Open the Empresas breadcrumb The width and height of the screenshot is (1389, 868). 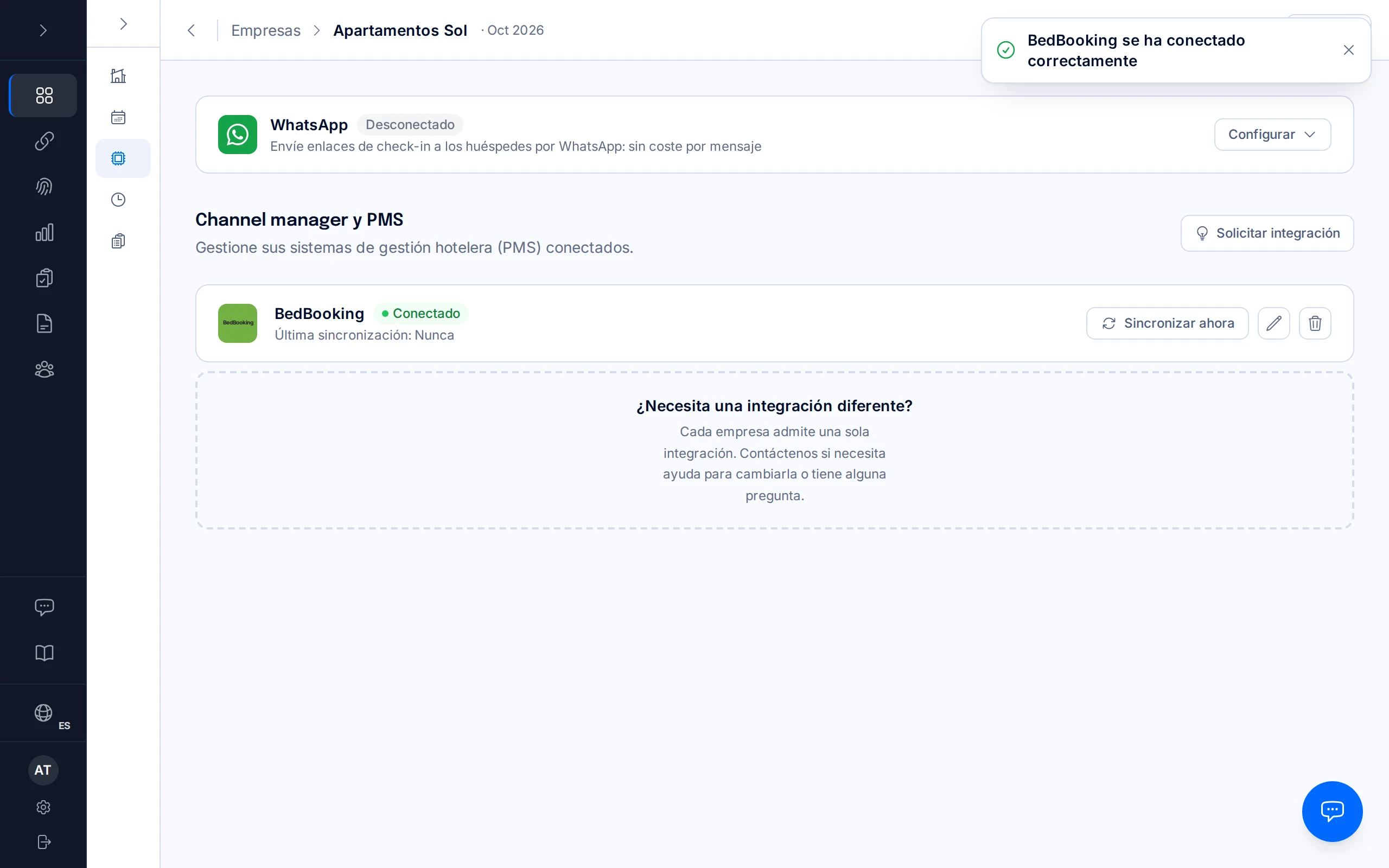click(266, 30)
